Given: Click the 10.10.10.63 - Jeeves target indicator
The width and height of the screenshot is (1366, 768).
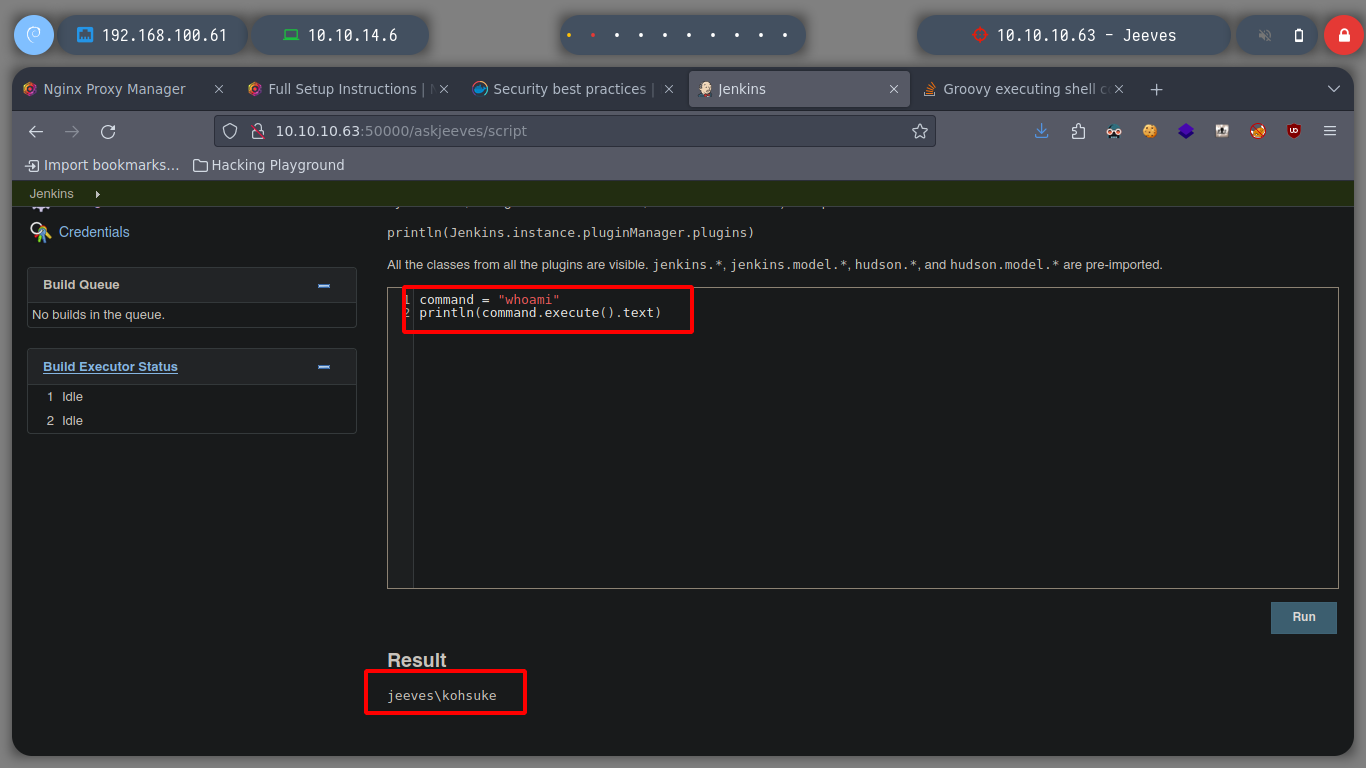Looking at the screenshot, I should point(1074,35).
